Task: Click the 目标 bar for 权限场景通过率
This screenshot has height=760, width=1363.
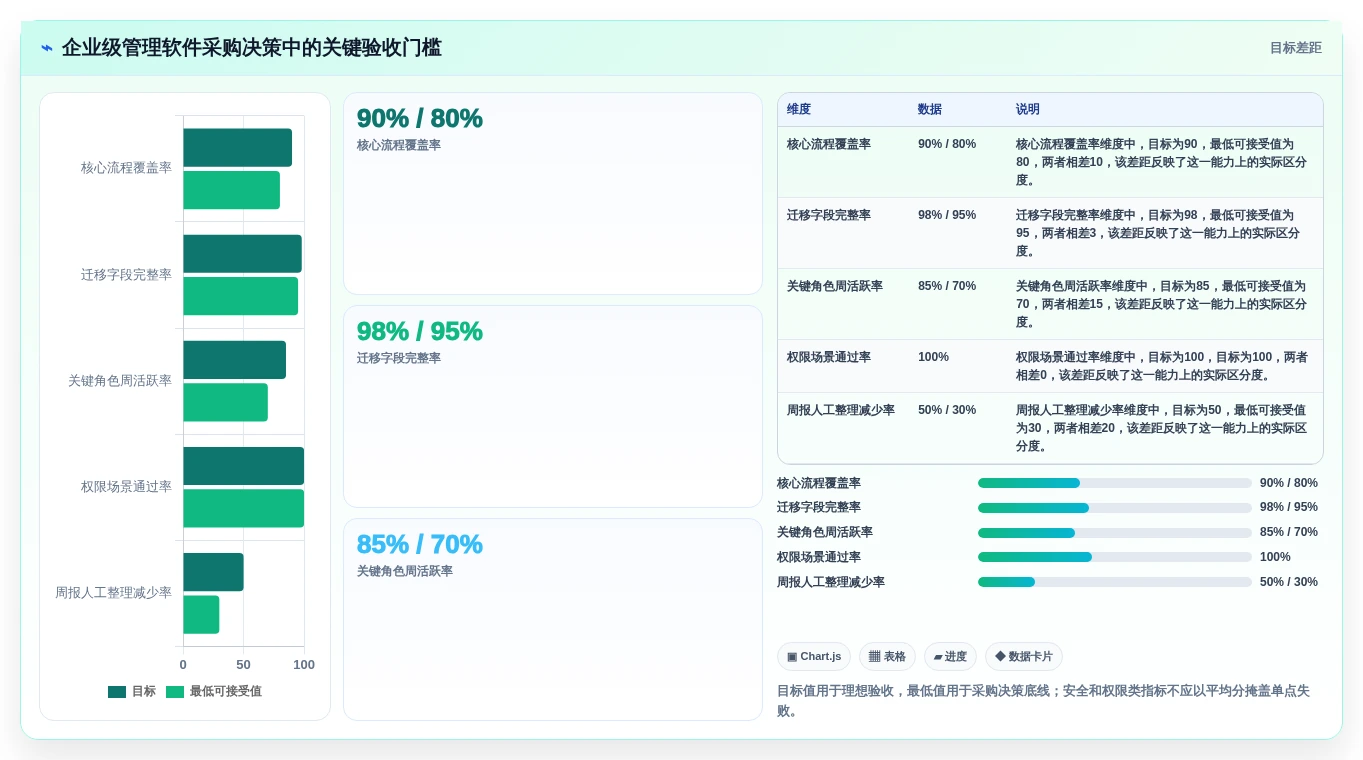Action: [x=243, y=466]
